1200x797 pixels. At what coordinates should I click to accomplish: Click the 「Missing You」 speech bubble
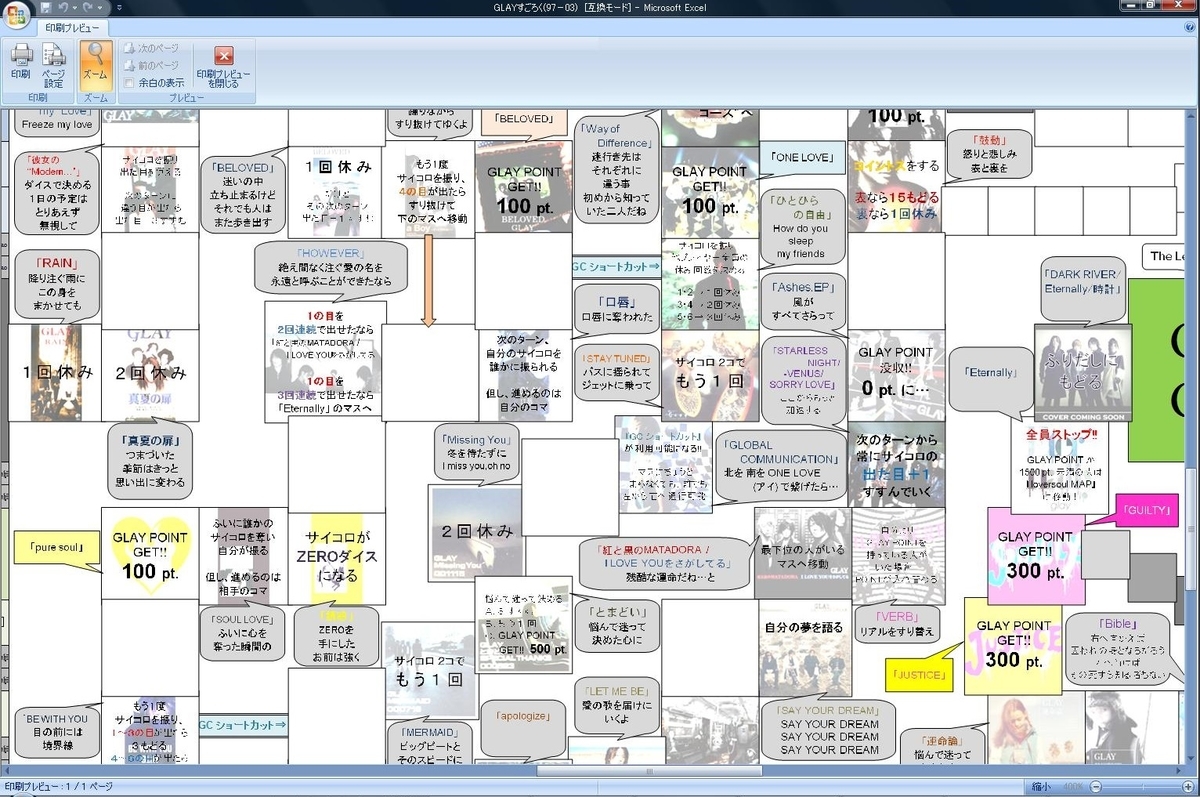point(478,452)
